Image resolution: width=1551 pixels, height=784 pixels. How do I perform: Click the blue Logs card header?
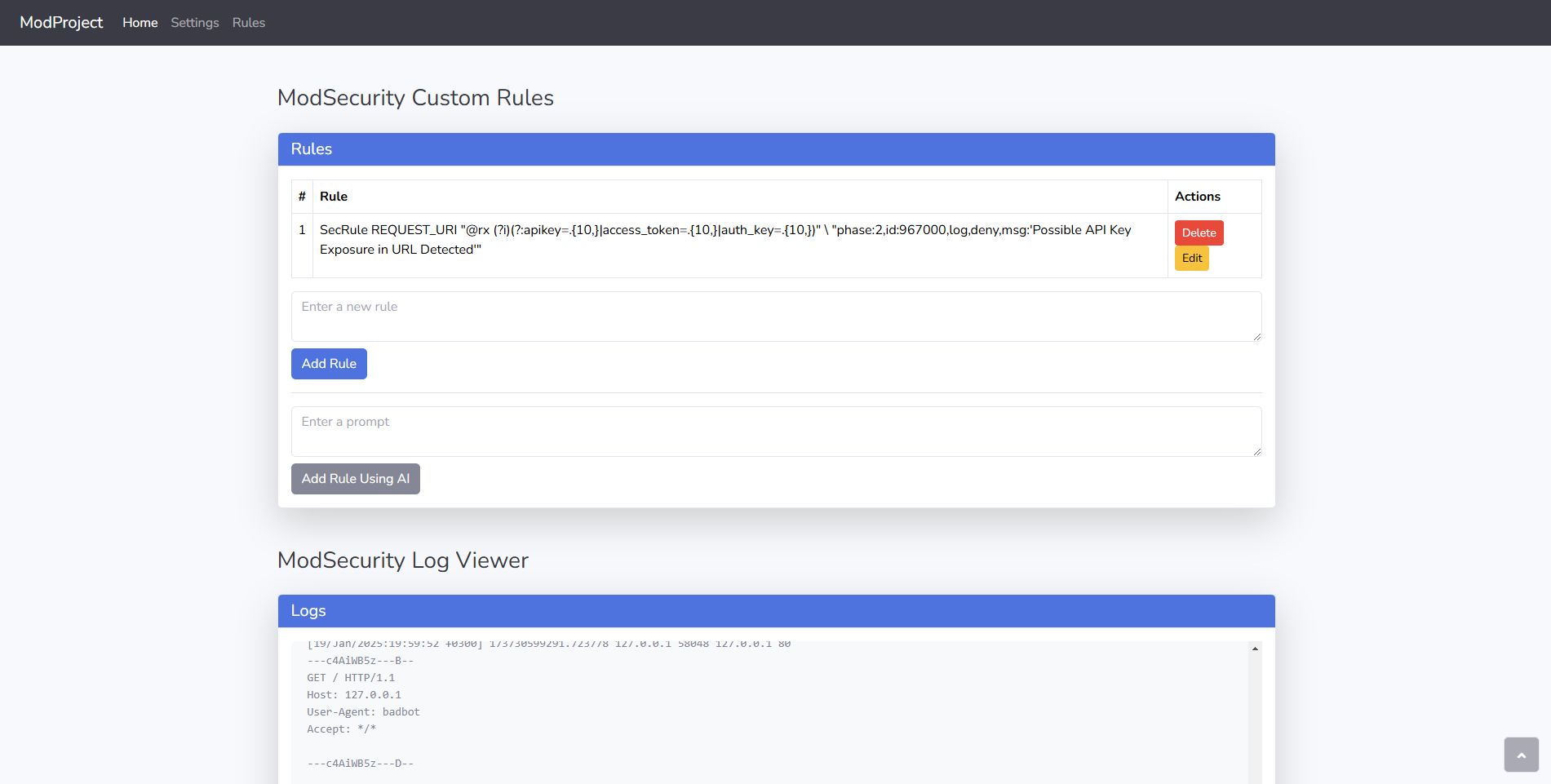click(x=776, y=611)
